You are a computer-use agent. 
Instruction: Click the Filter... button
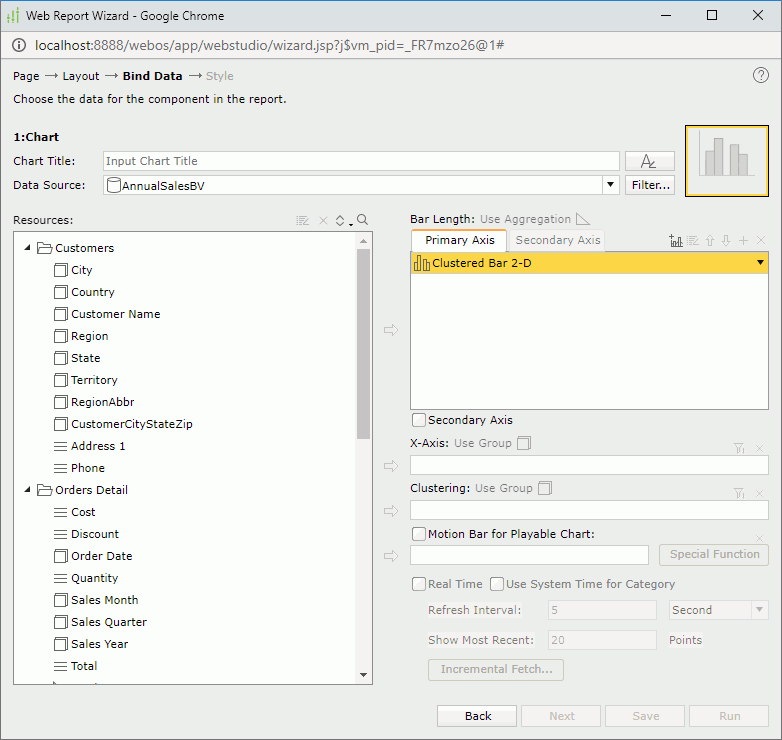[x=650, y=185]
